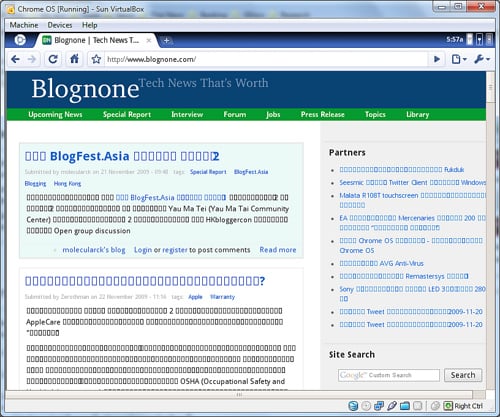The height and width of the screenshot is (417, 500).
Task: Open Interview navigation link
Action: pos(187,114)
